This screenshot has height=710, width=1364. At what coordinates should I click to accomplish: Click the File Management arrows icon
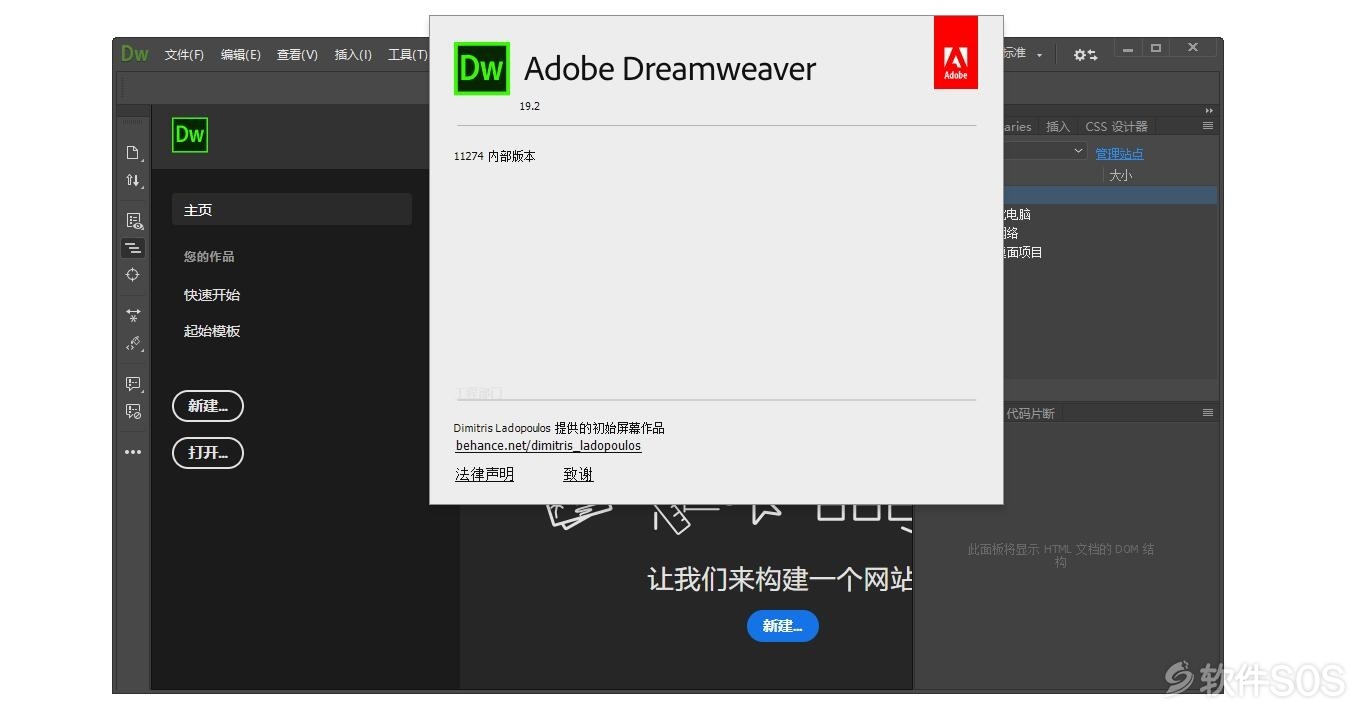click(133, 181)
